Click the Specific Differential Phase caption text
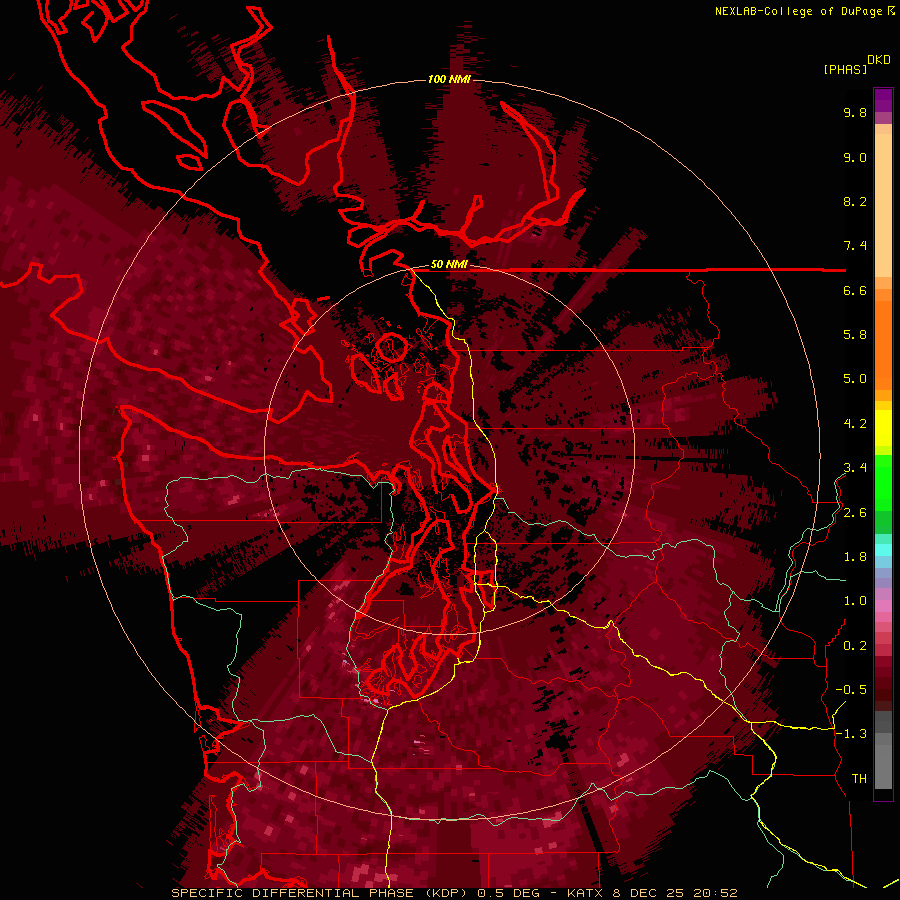Image resolution: width=900 pixels, height=900 pixels. [x=454, y=893]
